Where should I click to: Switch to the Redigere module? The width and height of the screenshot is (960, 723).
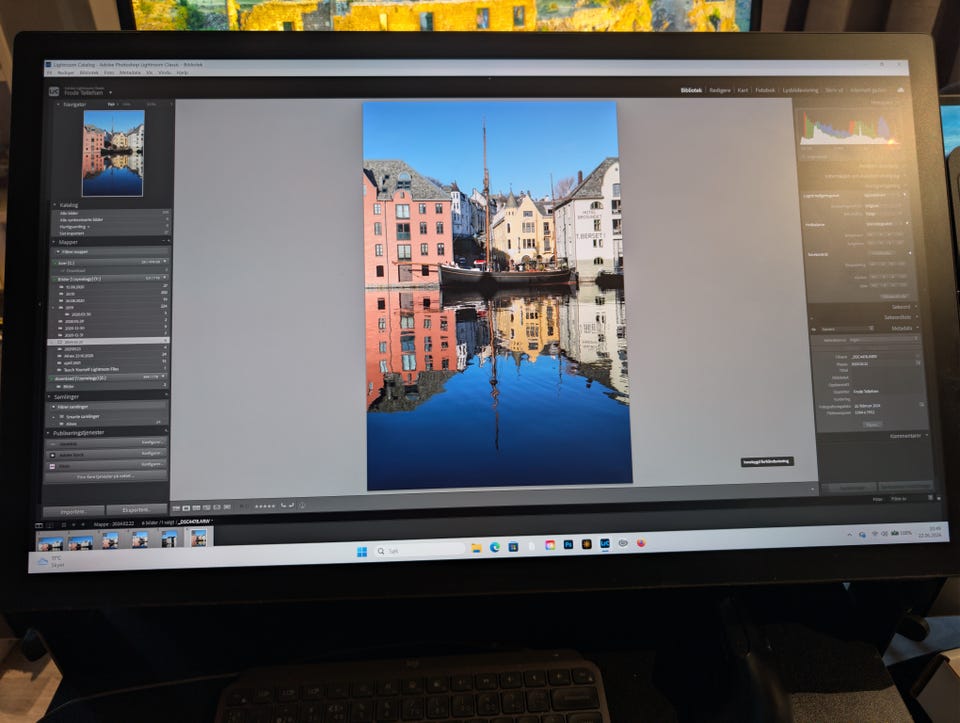[x=720, y=90]
